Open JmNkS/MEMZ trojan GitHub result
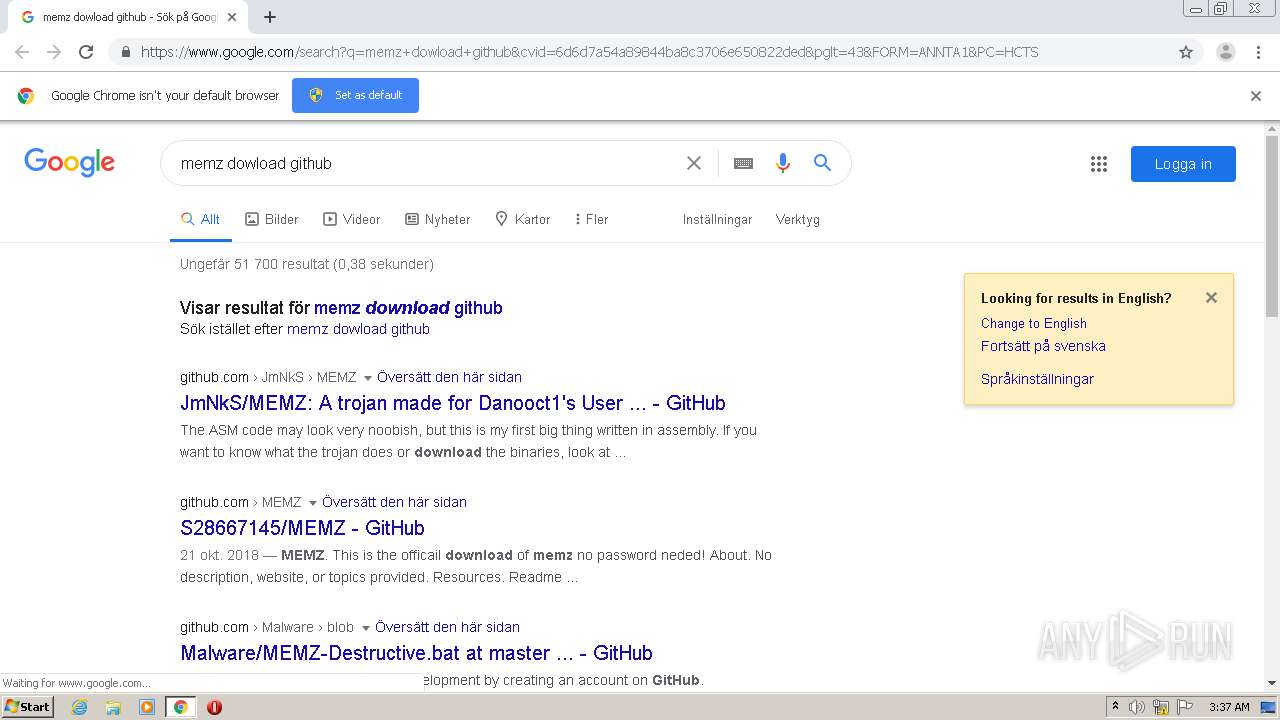 pos(453,403)
